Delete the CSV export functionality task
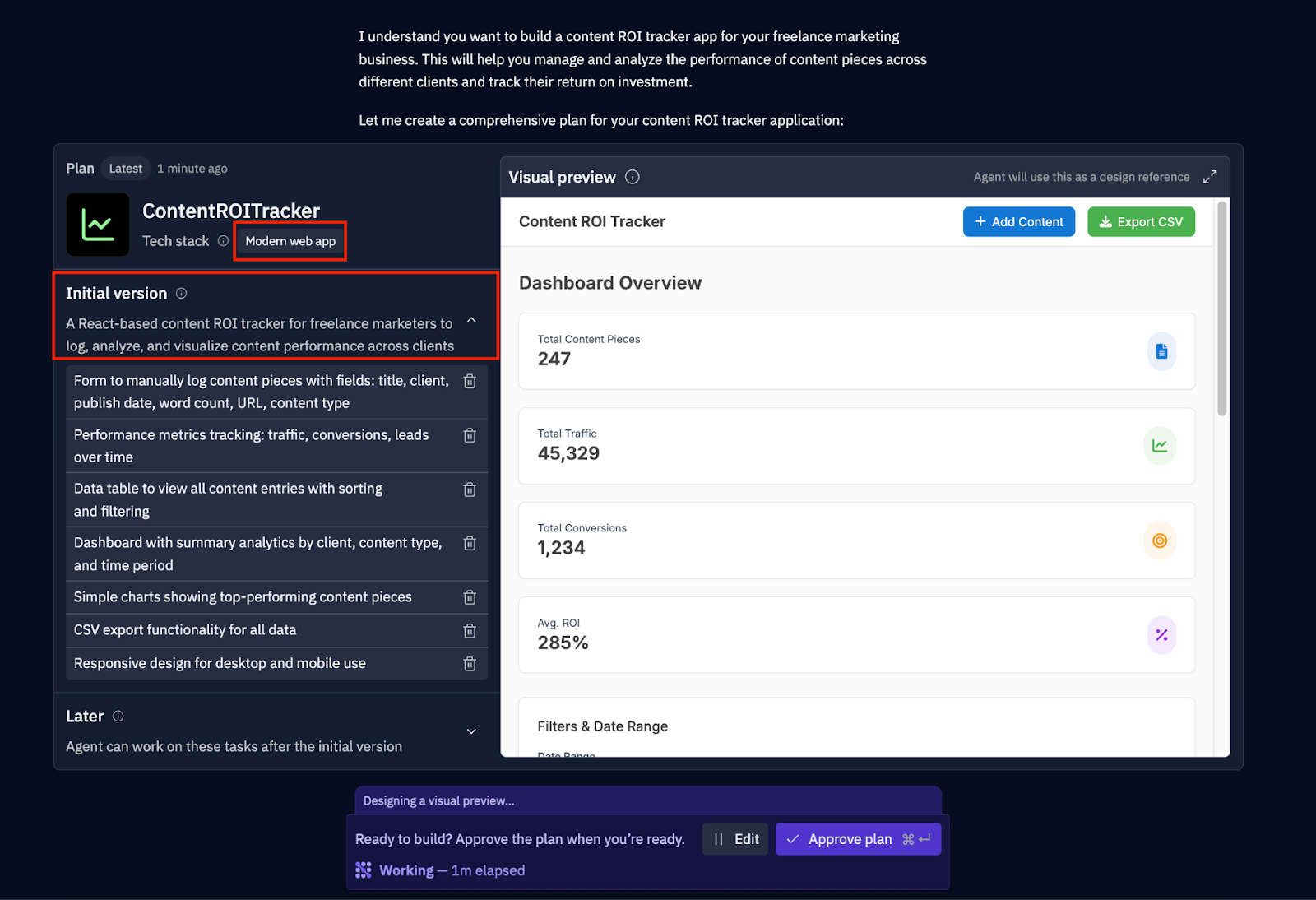This screenshot has height=900, width=1316. [470, 631]
